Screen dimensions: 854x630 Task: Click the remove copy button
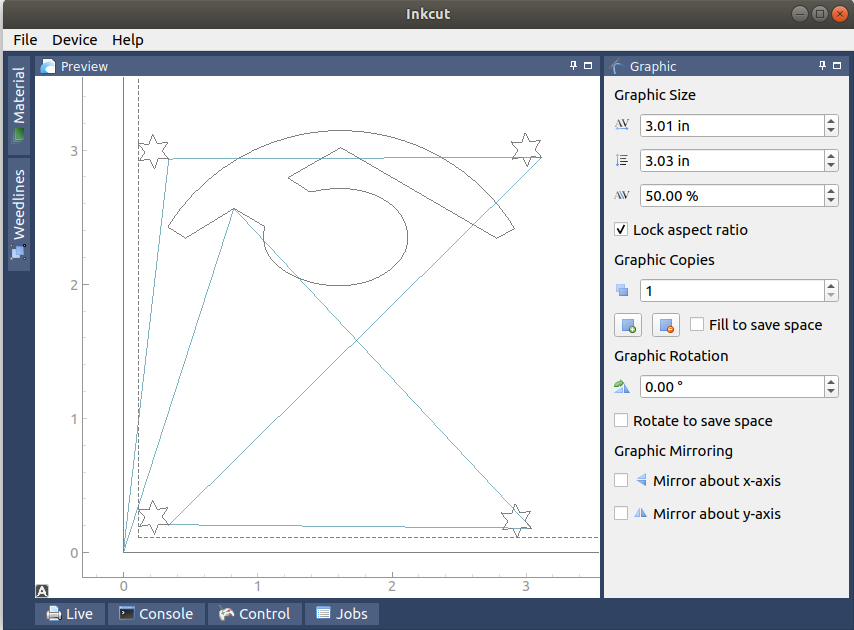pos(666,325)
